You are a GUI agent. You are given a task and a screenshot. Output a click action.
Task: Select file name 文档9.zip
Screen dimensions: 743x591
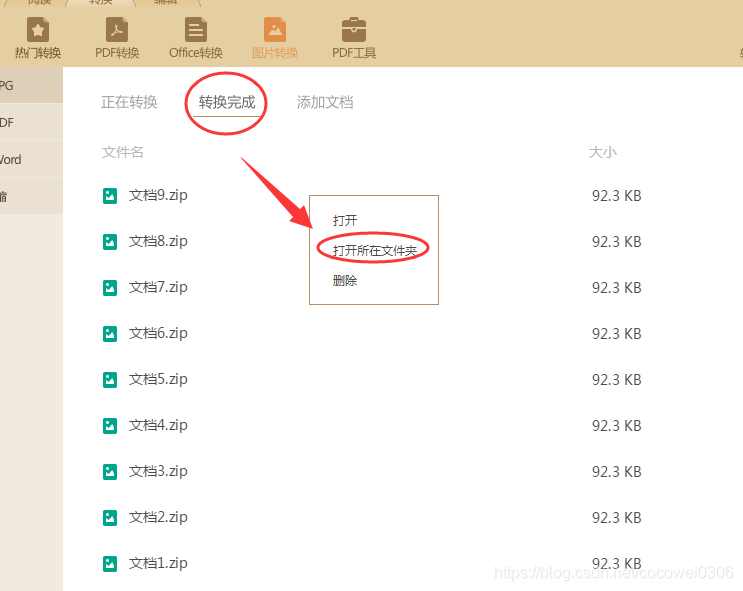[158, 195]
